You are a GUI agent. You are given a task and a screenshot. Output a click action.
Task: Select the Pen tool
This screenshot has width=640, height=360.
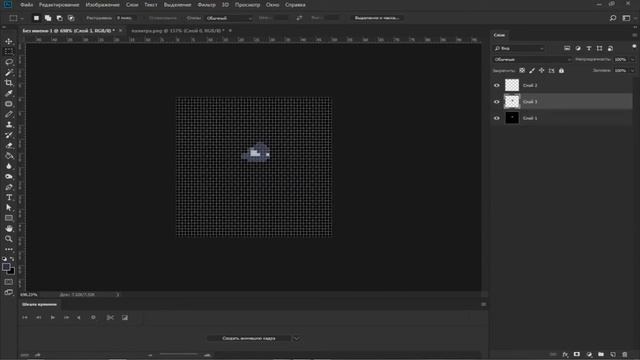9,187
